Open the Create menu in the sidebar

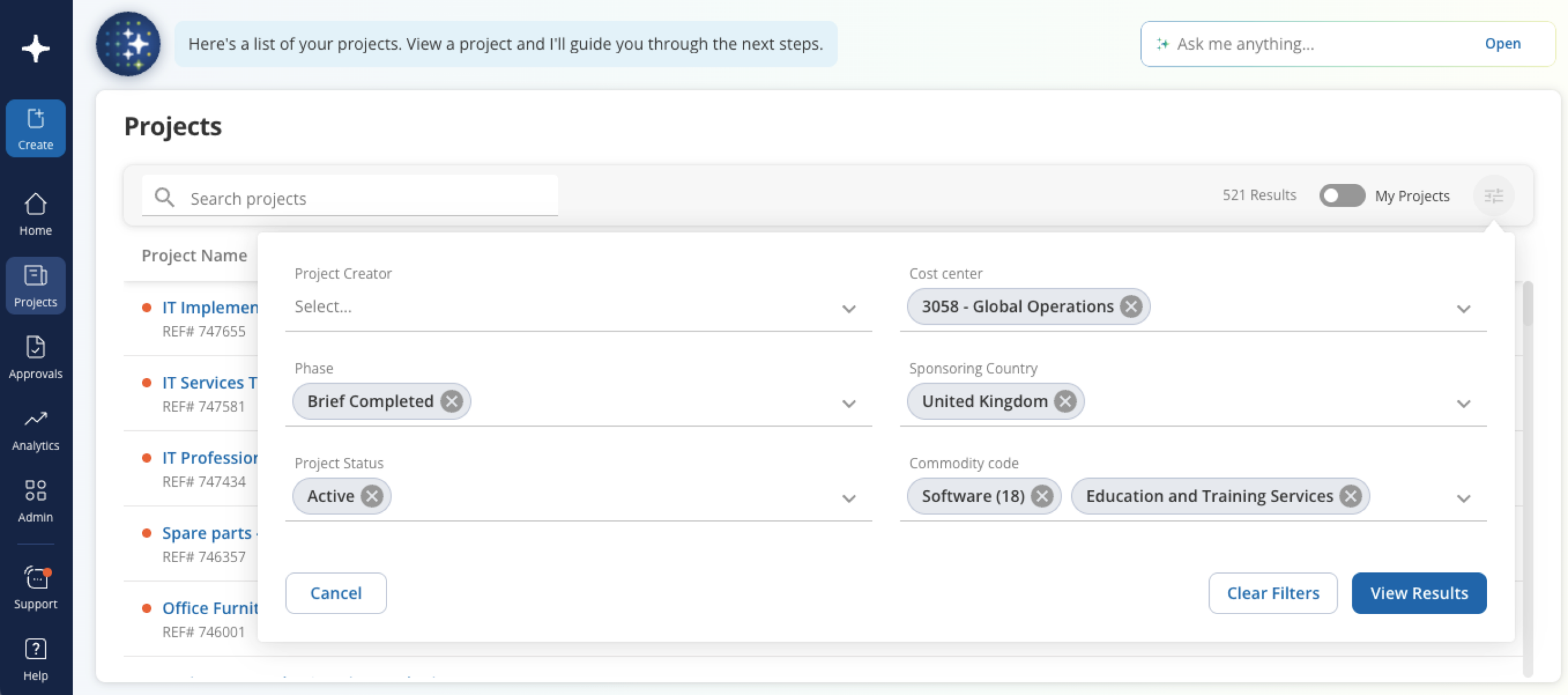point(36,129)
